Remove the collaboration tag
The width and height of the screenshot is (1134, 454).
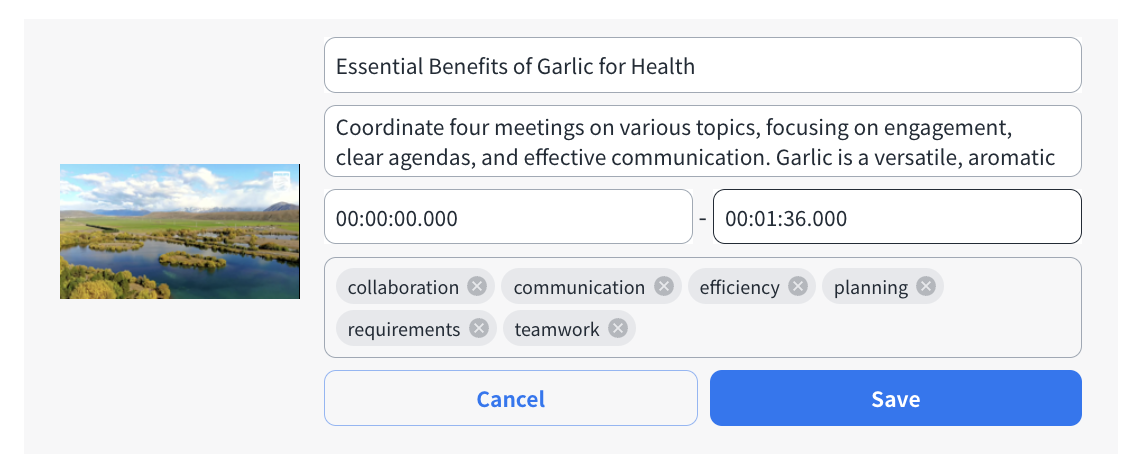[x=477, y=287]
